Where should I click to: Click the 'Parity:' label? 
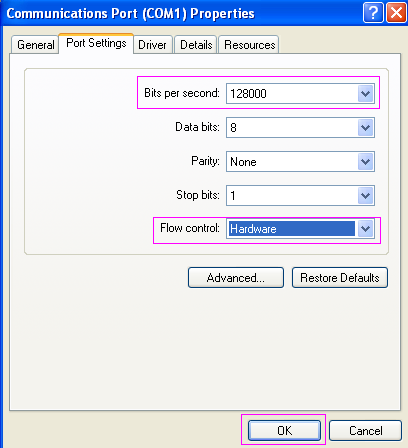[205, 161]
